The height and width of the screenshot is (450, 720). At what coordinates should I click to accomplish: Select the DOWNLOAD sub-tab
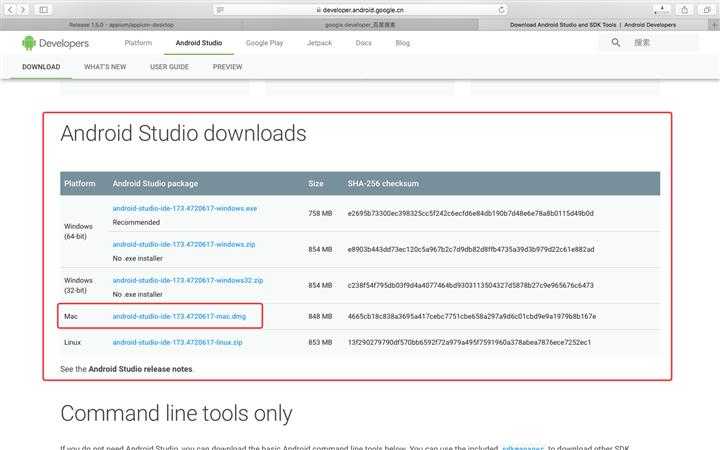pyautogui.click(x=41, y=67)
